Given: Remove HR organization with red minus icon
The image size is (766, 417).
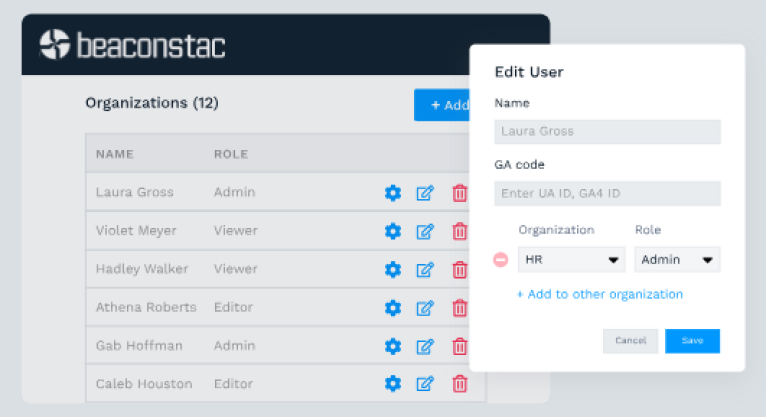Looking at the screenshot, I should pyautogui.click(x=501, y=260).
